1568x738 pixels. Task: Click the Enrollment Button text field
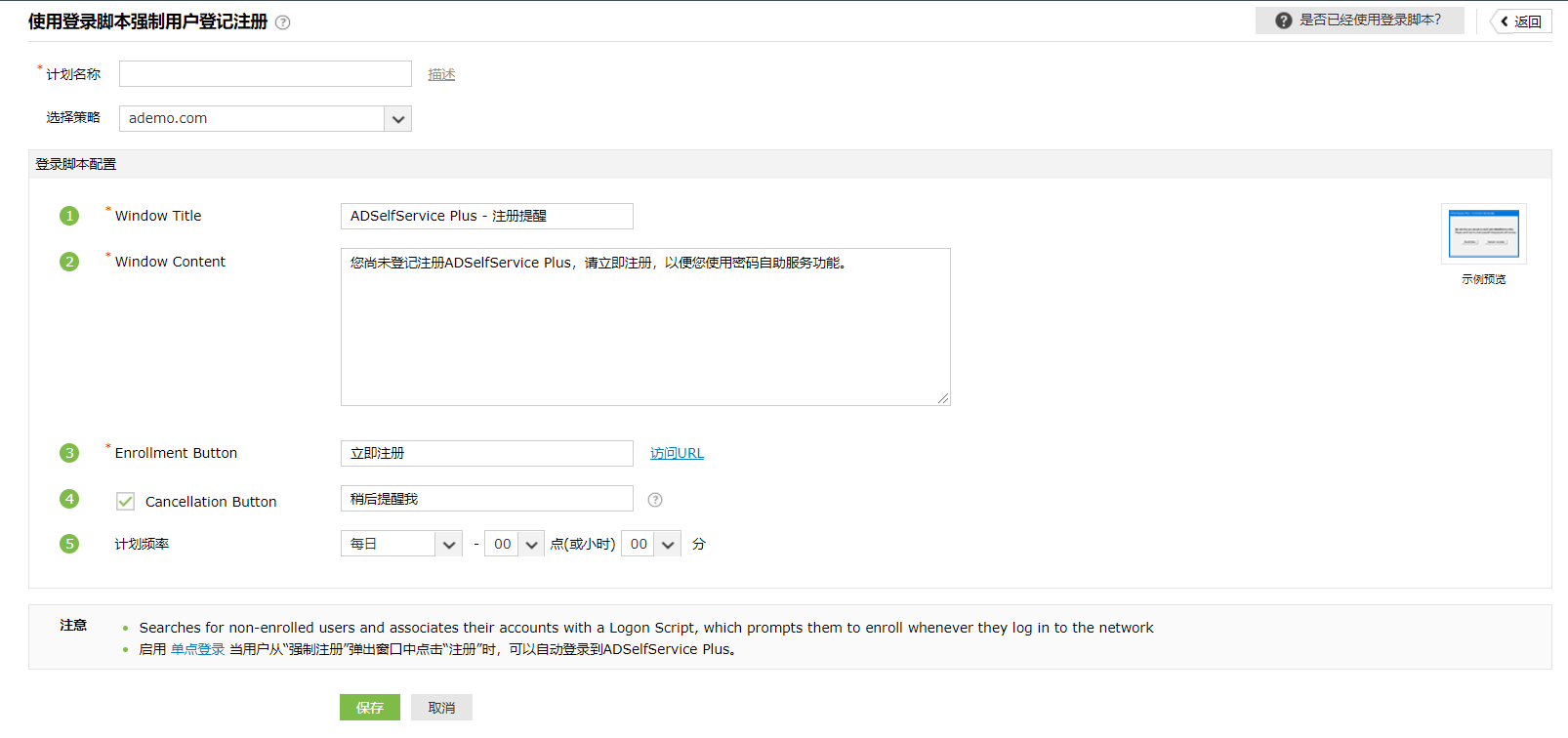487,453
